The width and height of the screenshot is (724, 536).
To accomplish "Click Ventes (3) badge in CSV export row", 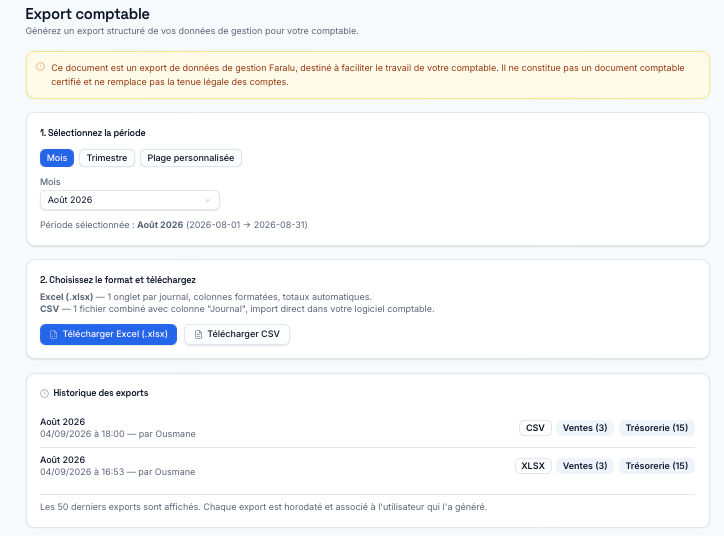I will [x=585, y=428].
